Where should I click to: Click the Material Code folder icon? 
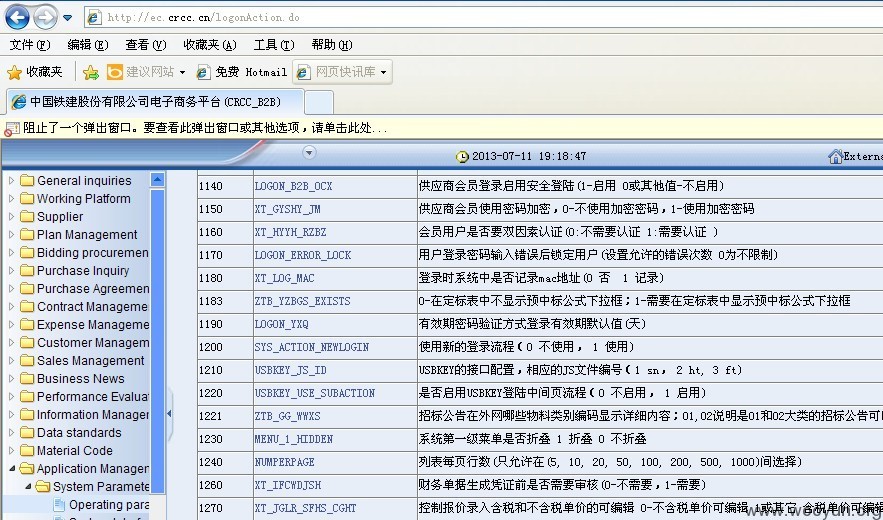pyautogui.click(x=27, y=451)
